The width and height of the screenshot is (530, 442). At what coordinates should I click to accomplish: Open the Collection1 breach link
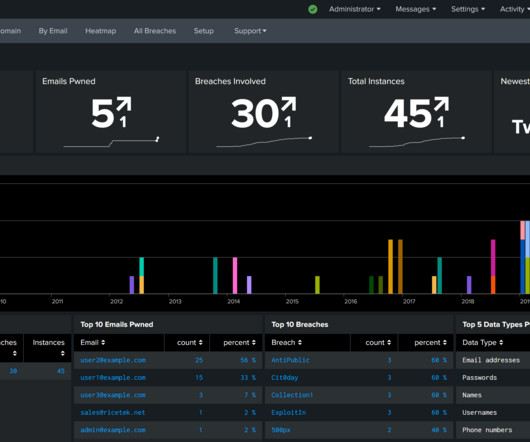pos(292,395)
